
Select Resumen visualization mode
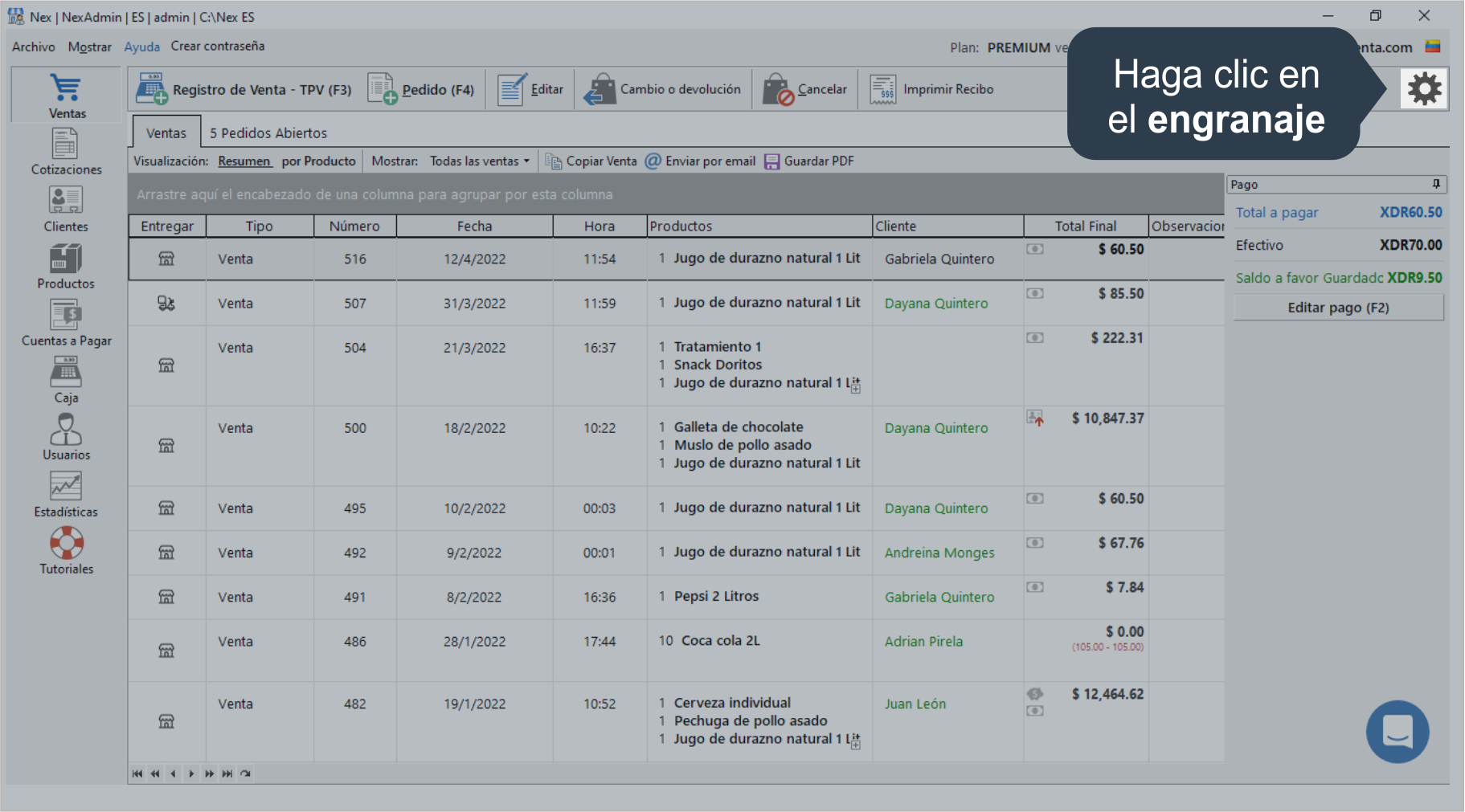pos(244,161)
